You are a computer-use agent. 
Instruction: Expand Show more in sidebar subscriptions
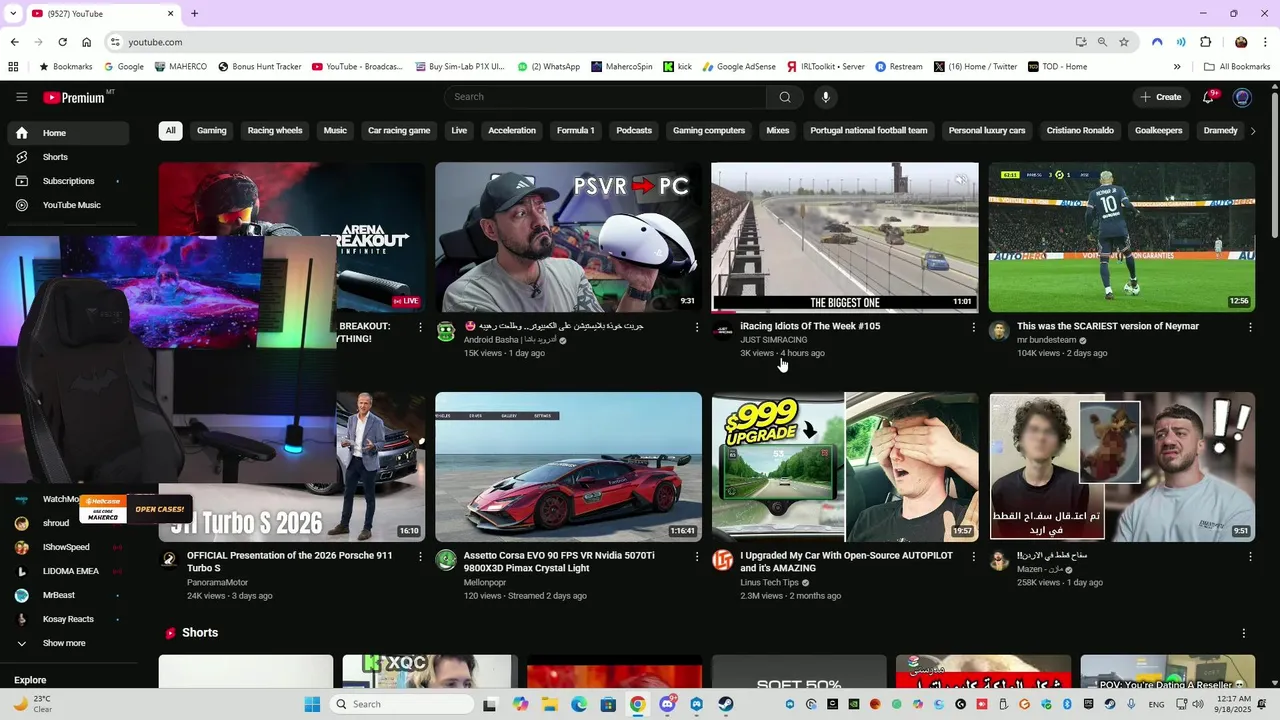pyautogui.click(x=64, y=643)
